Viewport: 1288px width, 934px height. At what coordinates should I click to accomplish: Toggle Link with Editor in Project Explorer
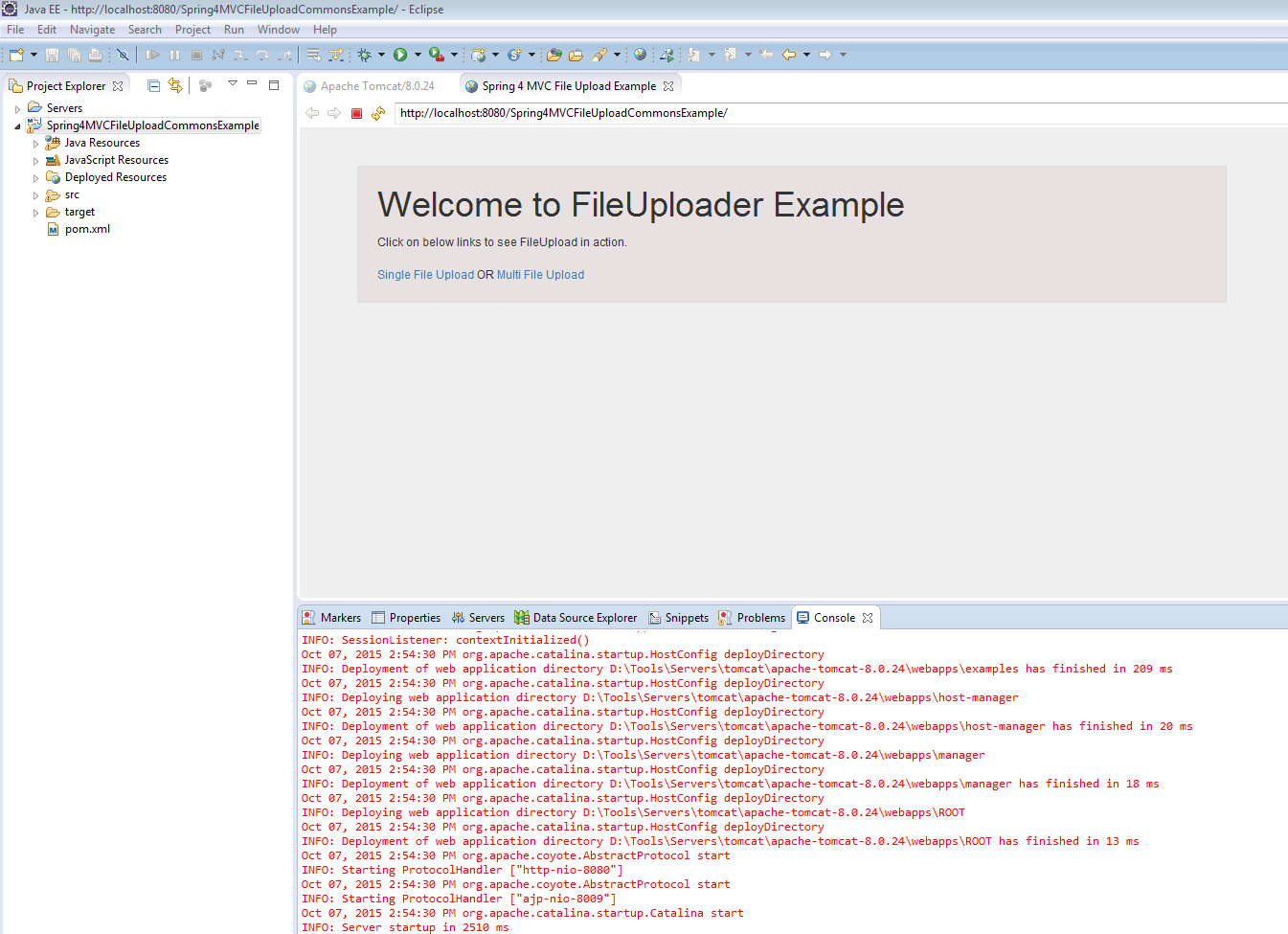coord(175,85)
